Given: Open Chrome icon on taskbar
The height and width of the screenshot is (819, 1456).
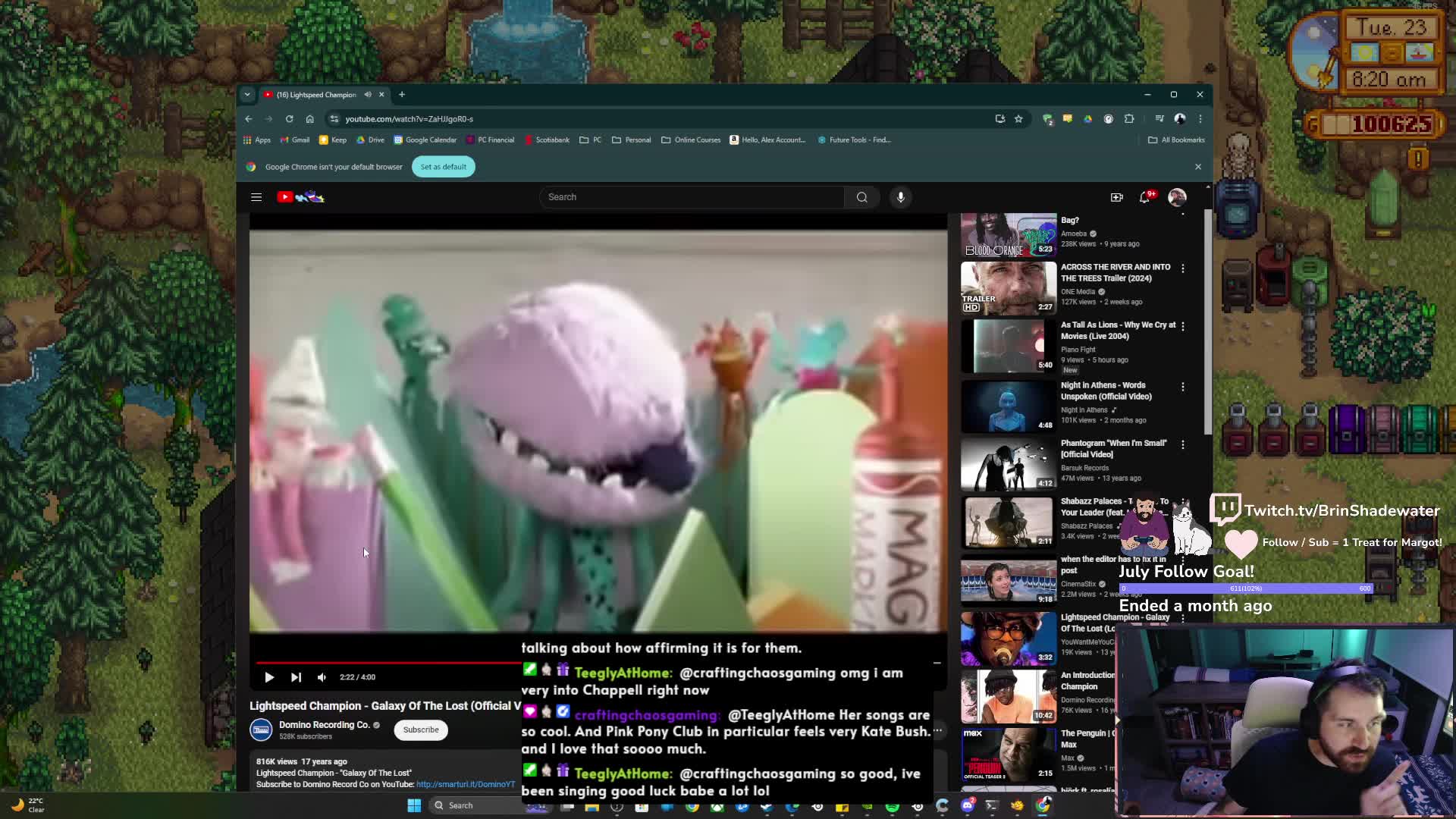Looking at the screenshot, I should click(x=1043, y=805).
